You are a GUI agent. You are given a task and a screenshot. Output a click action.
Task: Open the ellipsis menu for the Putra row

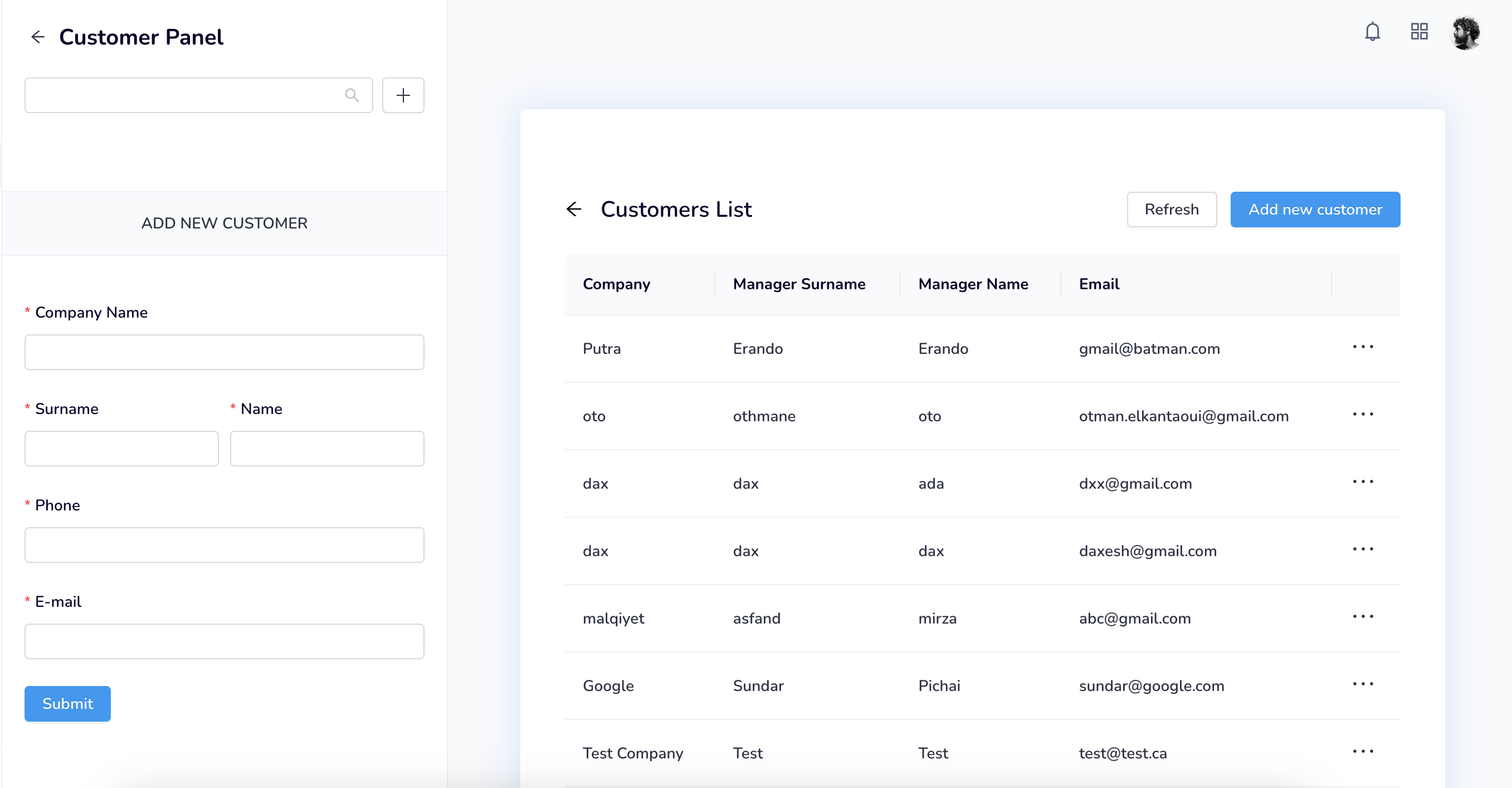point(1363,348)
